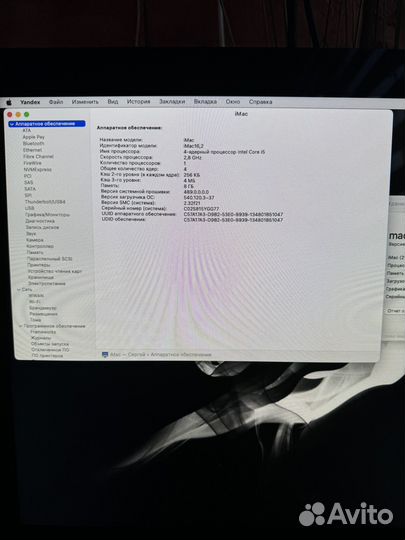Open the Вкладка menu

205,102
